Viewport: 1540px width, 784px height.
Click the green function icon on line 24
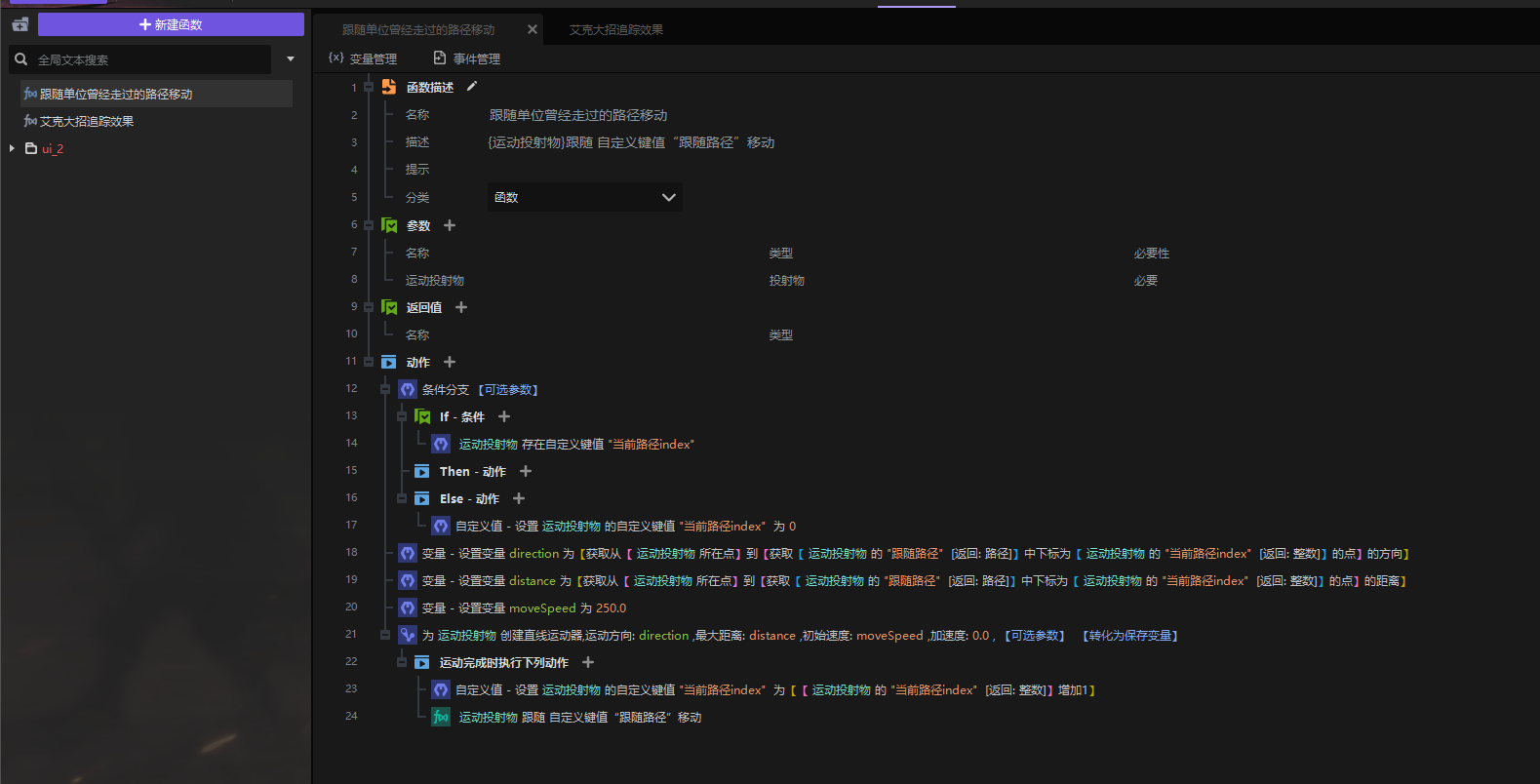(x=441, y=717)
